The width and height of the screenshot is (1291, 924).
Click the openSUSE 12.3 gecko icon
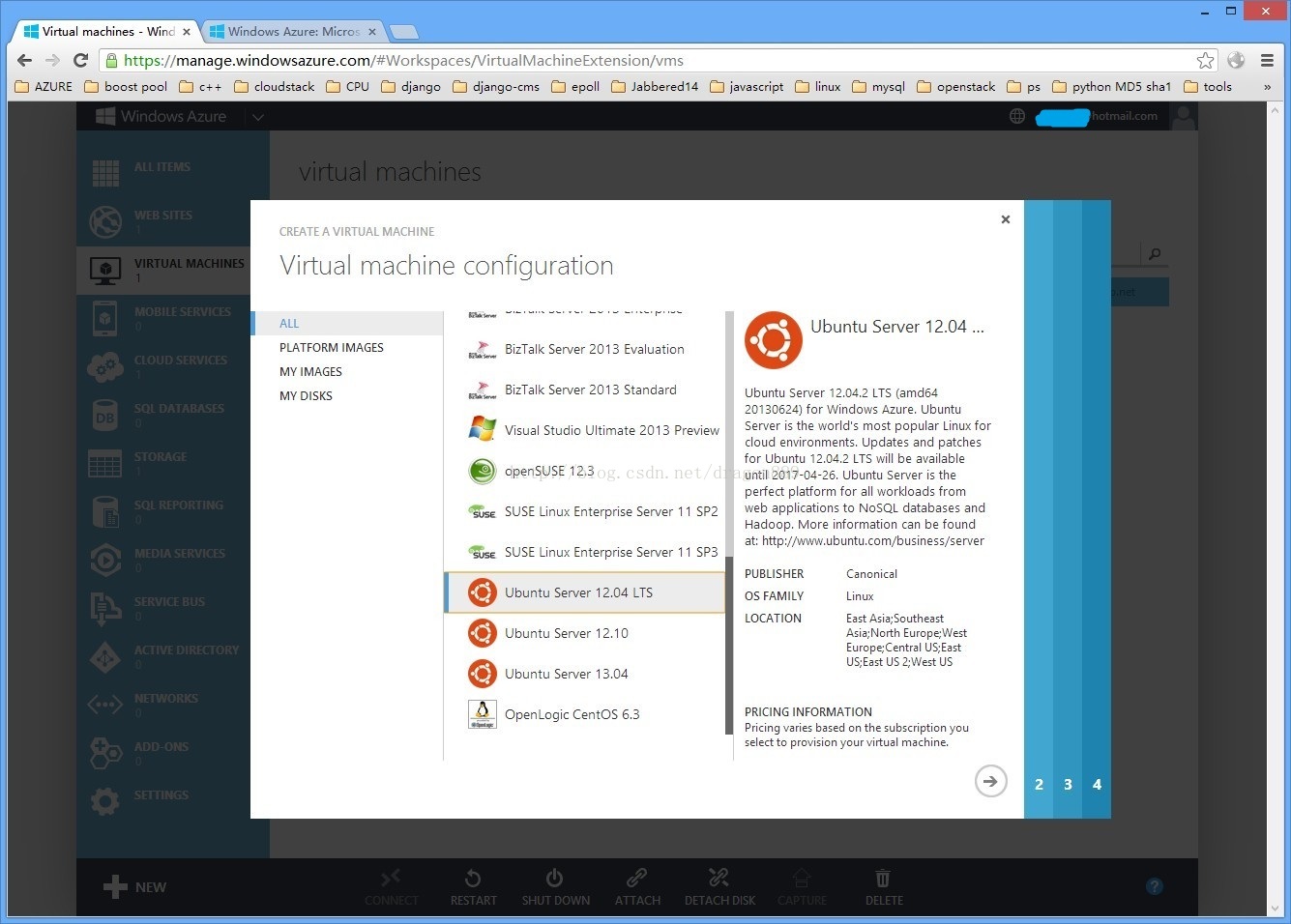point(482,471)
